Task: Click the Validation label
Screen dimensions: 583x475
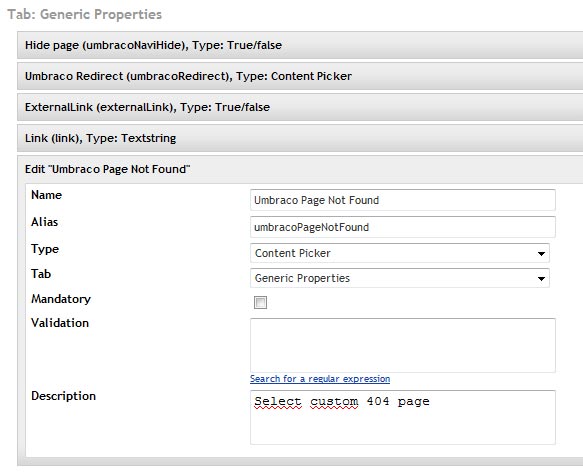Action: pyautogui.click(x=60, y=323)
